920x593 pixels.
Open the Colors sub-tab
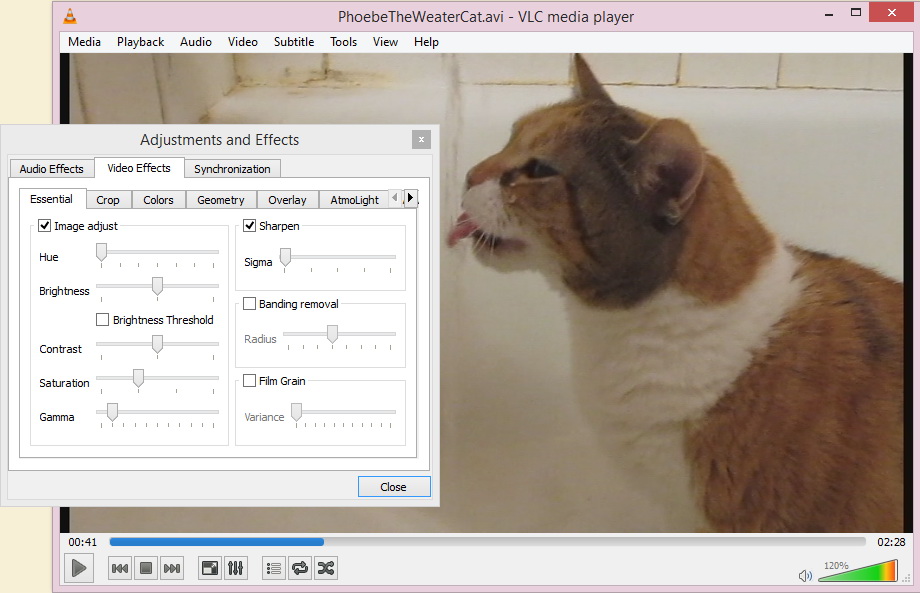[158, 200]
